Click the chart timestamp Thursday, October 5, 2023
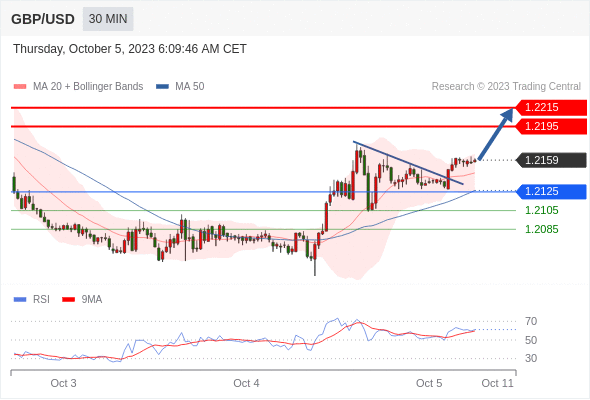The image size is (590, 400). pyautogui.click(x=130, y=49)
